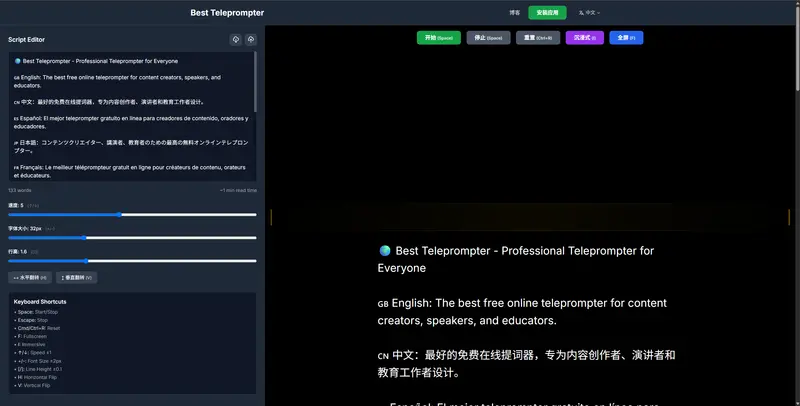Open the 博客 blog link
This screenshot has height=406, width=800.
514,13
